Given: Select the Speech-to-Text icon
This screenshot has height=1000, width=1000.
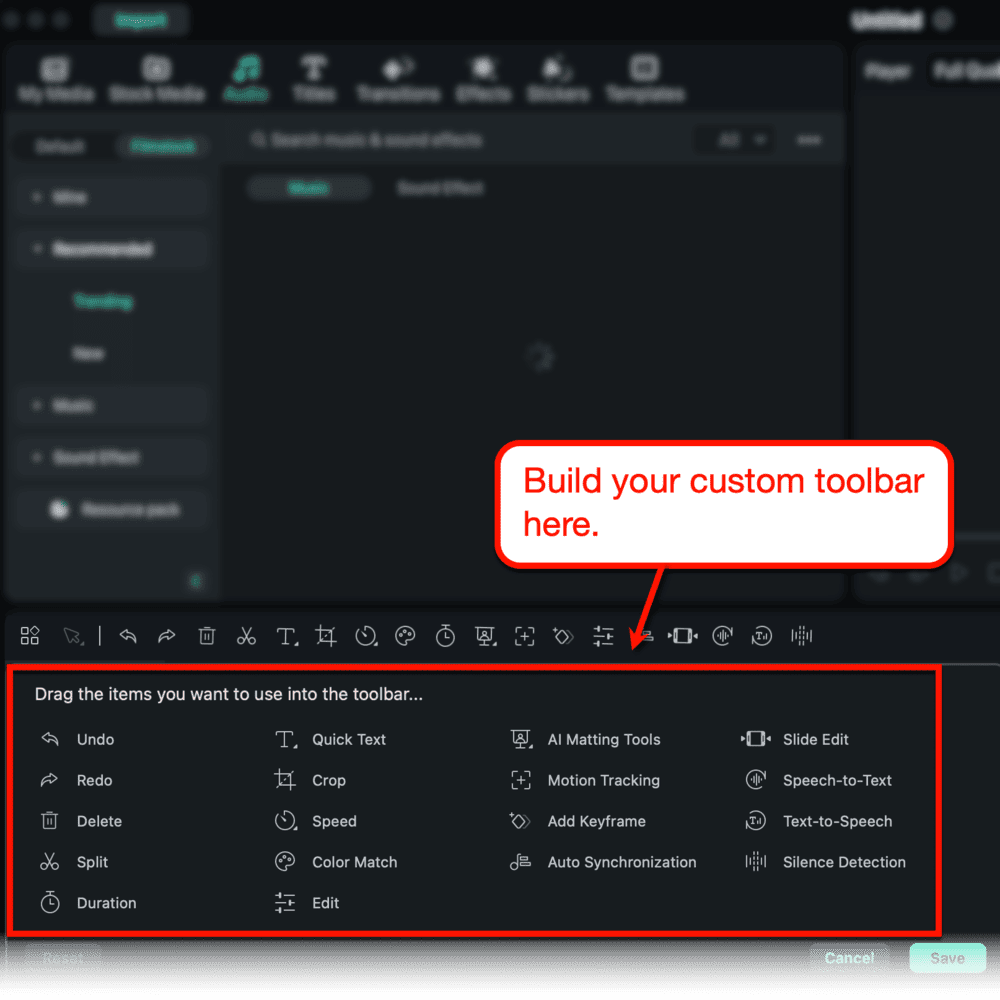Looking at the screenshot, I should (757, 780).
